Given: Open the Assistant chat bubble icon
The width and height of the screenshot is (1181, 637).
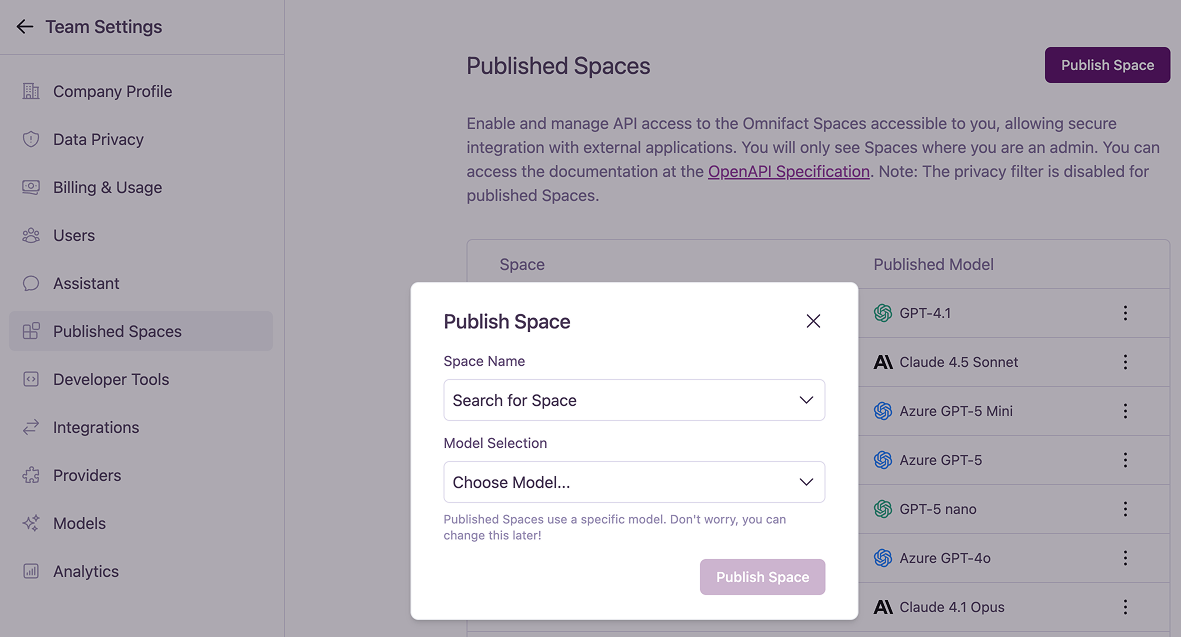Looking at the screenshot, I should point(31,283).
